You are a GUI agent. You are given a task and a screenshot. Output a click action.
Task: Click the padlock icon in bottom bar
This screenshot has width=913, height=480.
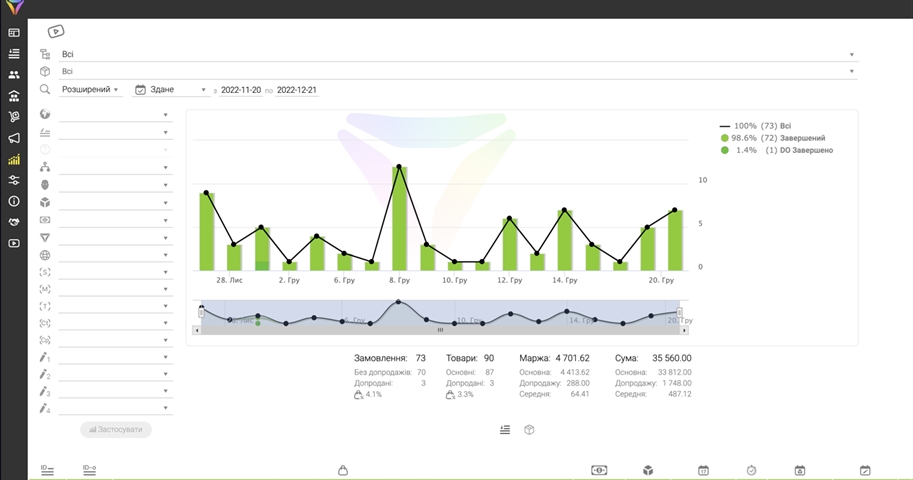[x=343, y=470]
